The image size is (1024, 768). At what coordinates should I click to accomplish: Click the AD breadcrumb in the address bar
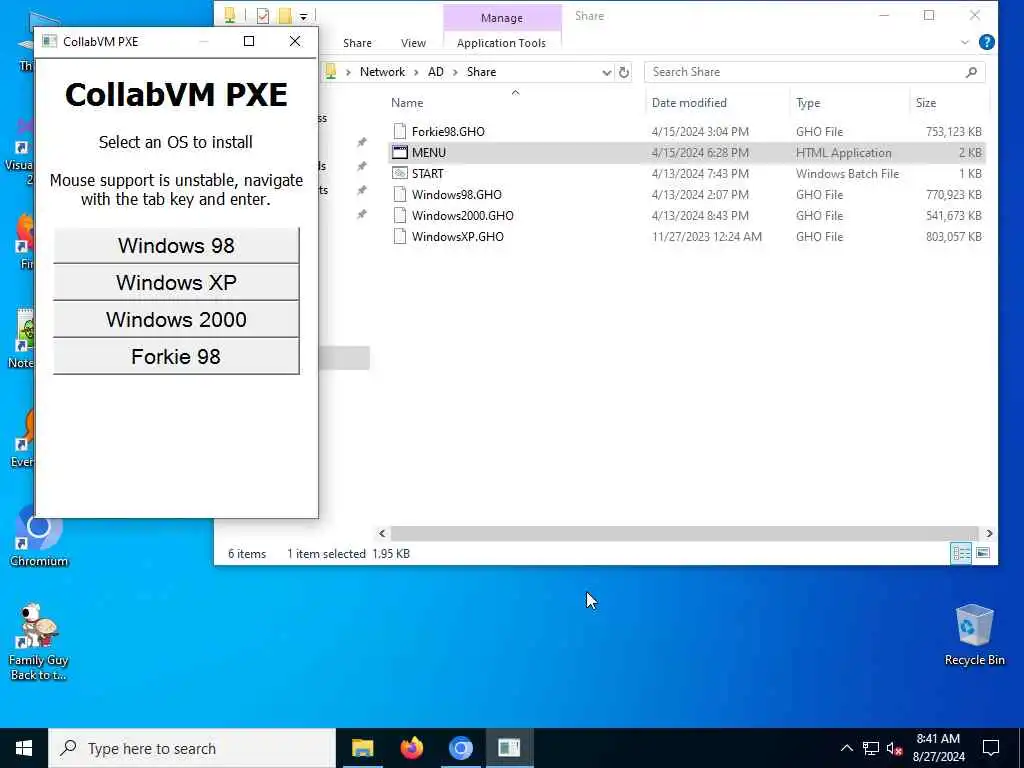tap(436, 72)
